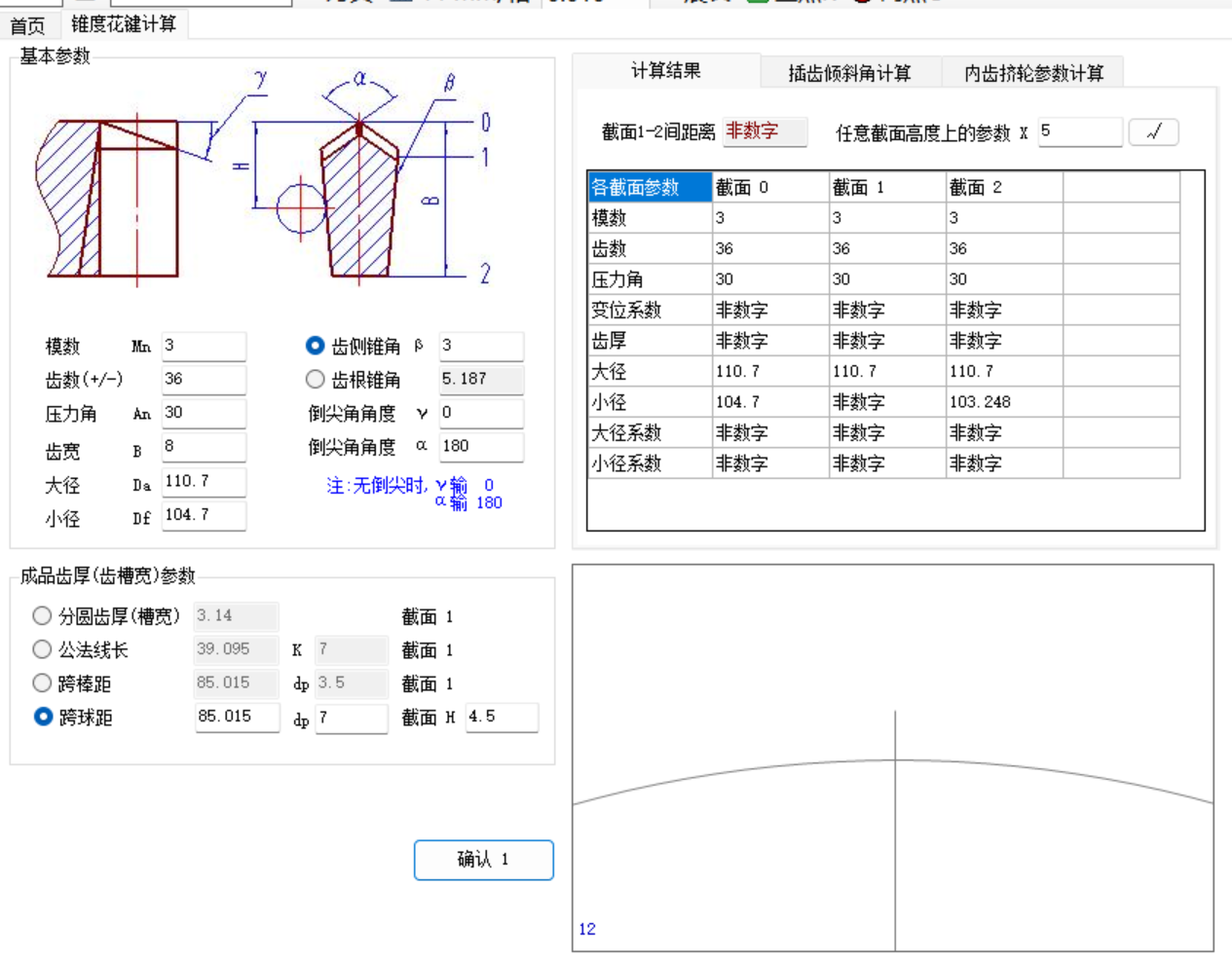This screenshot has height=960, width=1232.
Task: Enable the 跨球距 option
Action: click(x=42, y=718)
